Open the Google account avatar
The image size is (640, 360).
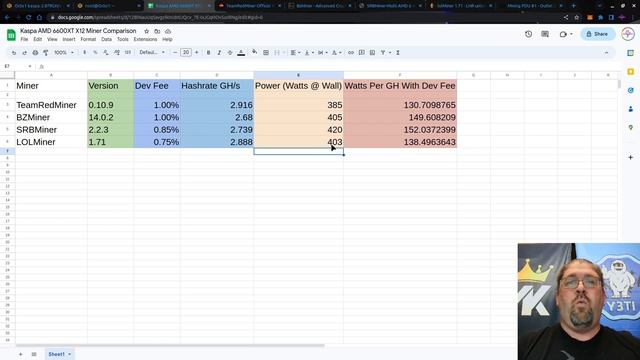[x=628, y=34]
